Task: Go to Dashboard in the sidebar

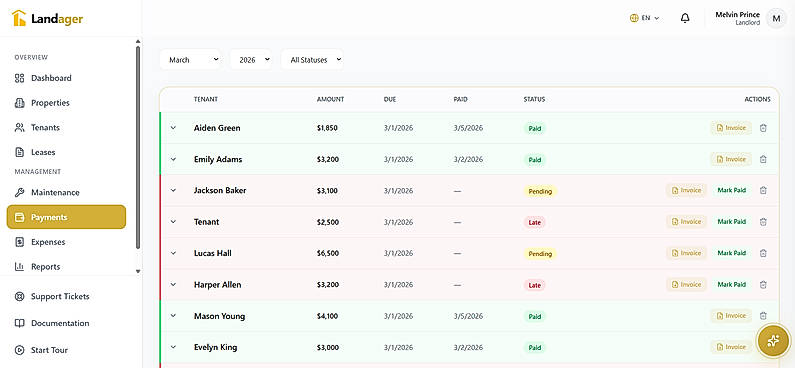Action: coord(66,78)
